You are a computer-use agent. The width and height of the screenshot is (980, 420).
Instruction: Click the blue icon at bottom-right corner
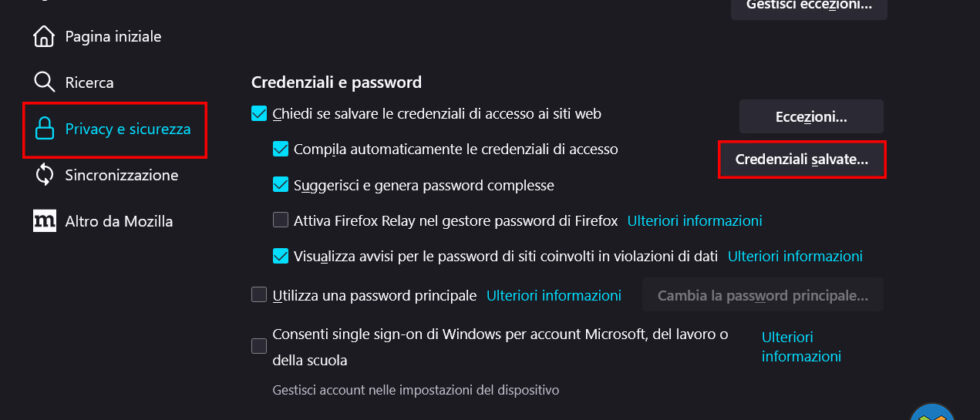pos(932,413)
